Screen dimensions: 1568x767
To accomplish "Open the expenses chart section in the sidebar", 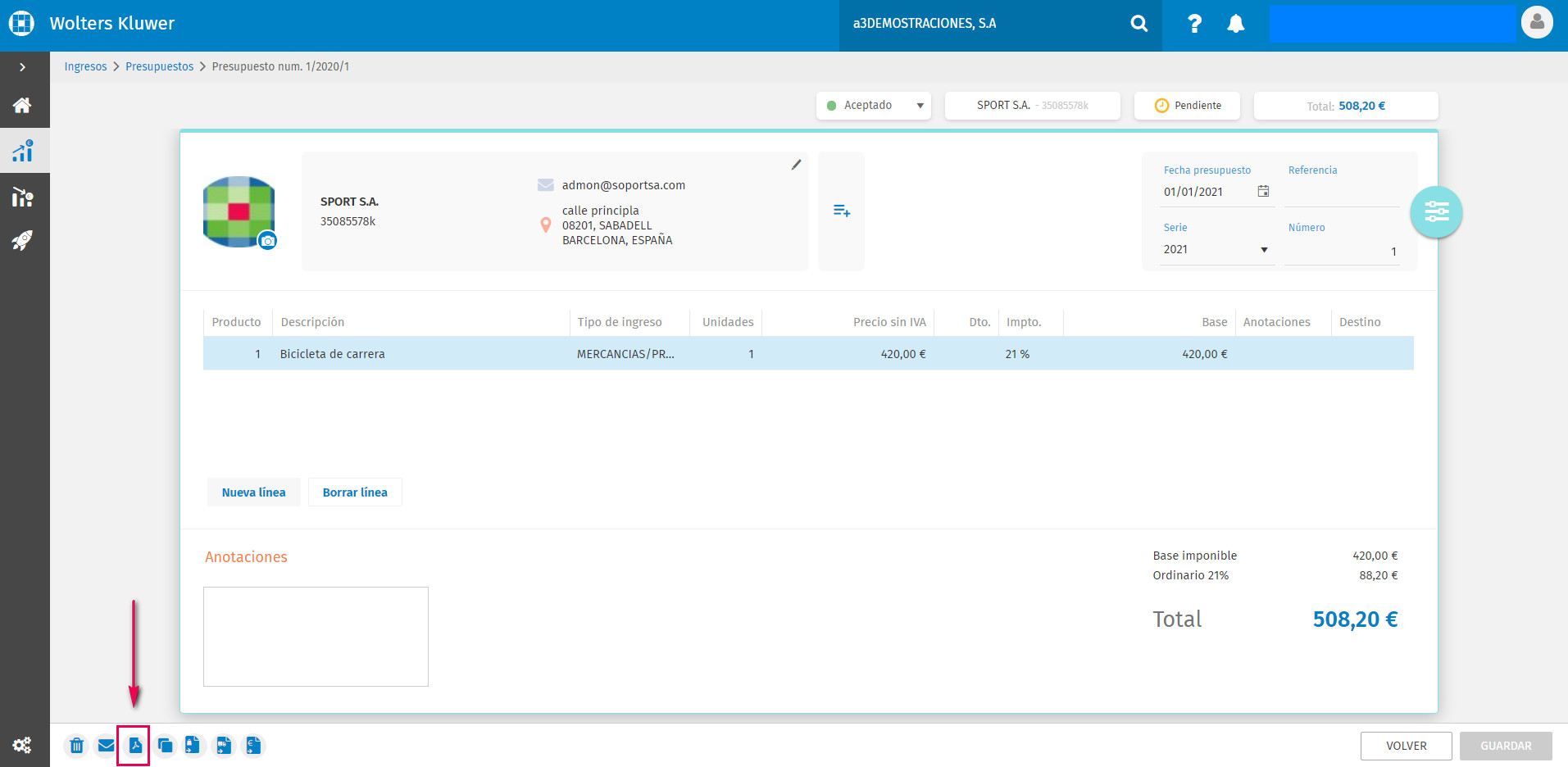I will [22, 197].
